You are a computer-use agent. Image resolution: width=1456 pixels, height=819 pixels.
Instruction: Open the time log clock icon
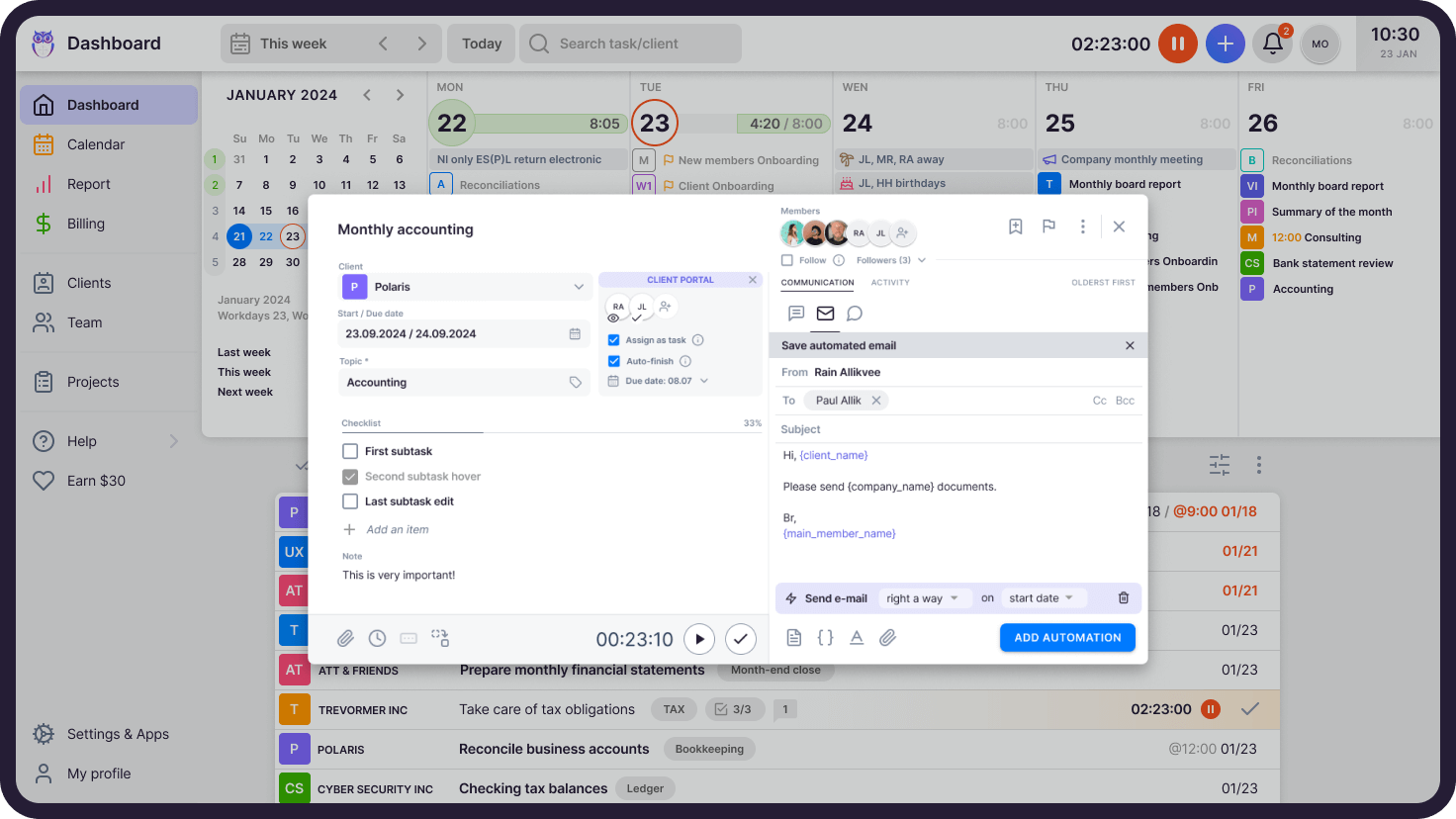coord(377,639)
